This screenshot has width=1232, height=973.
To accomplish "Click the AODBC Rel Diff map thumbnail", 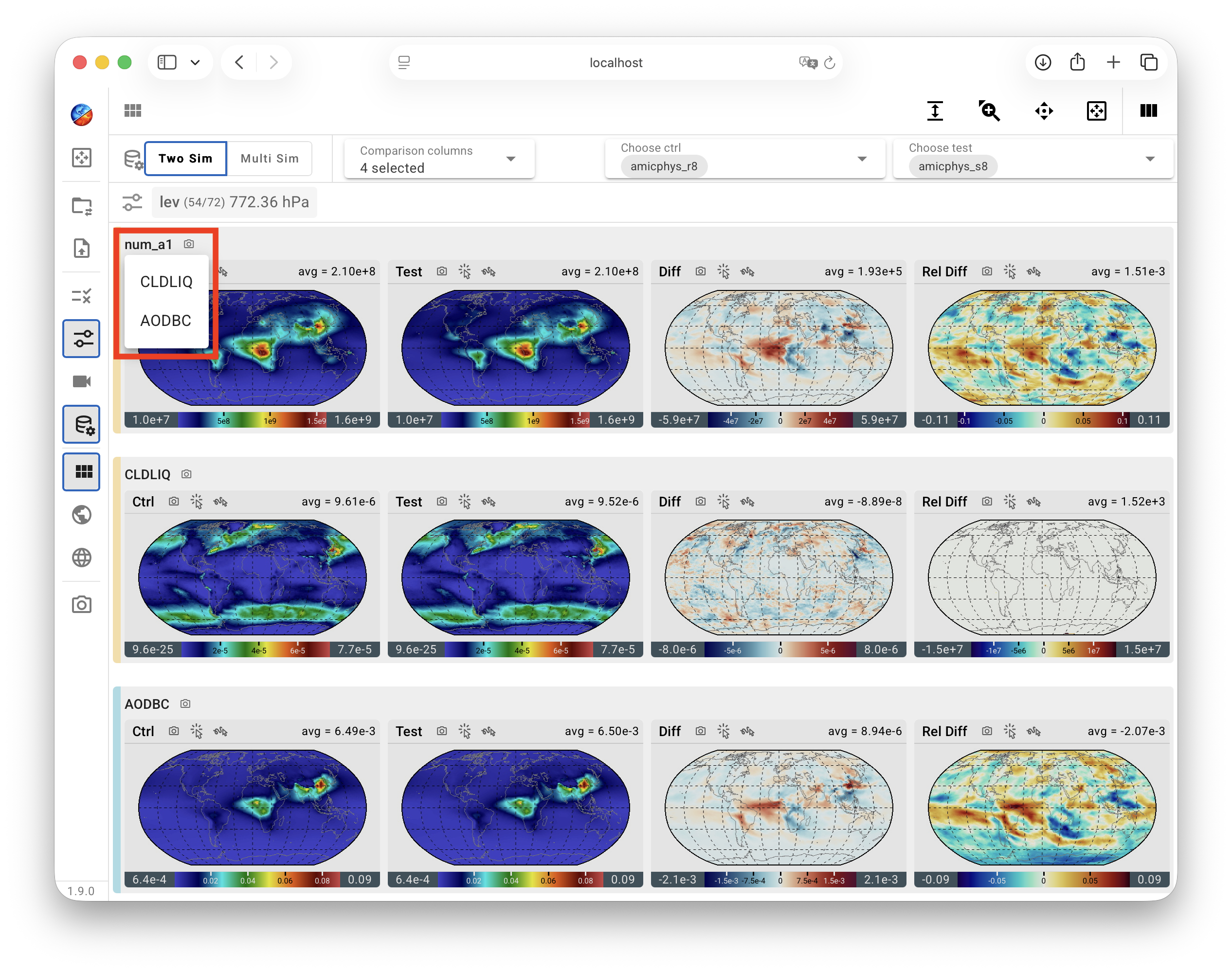I will pyautogui.click(x=1042, y=807).
